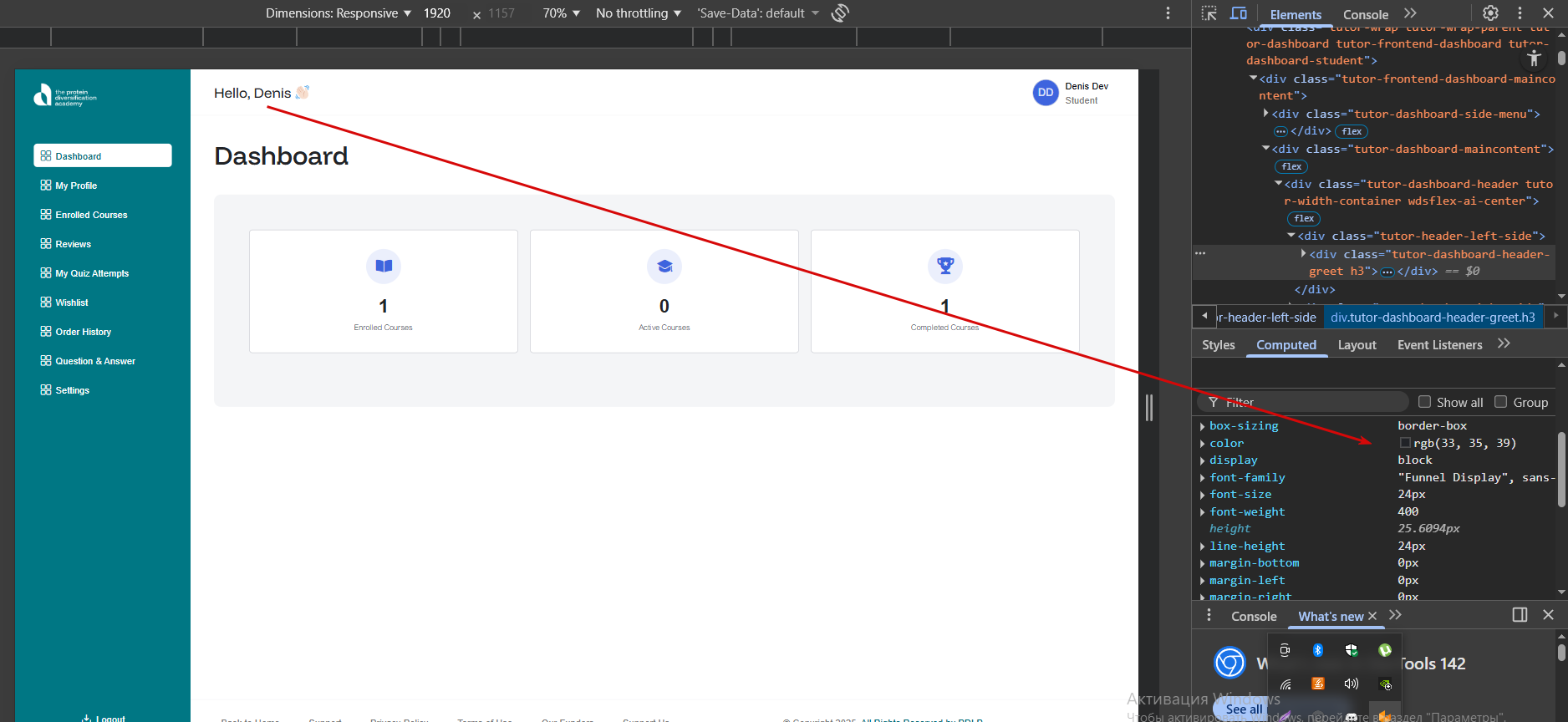Screen dimensions: 1568x722
Task: Click the Completed Courses trophy icon
Action: (945, 267)
